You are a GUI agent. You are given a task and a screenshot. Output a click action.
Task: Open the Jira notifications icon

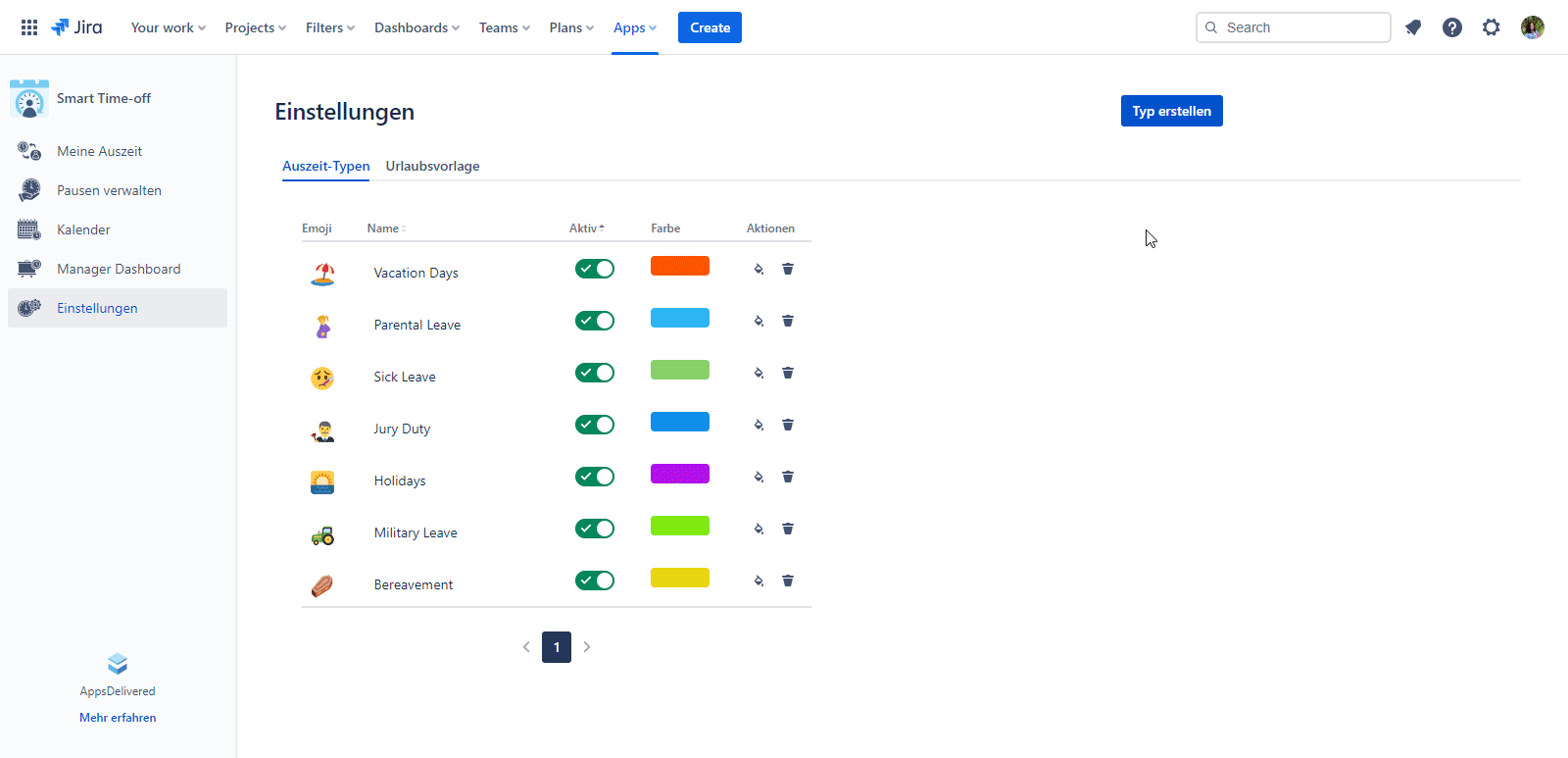pos(1412,27)
